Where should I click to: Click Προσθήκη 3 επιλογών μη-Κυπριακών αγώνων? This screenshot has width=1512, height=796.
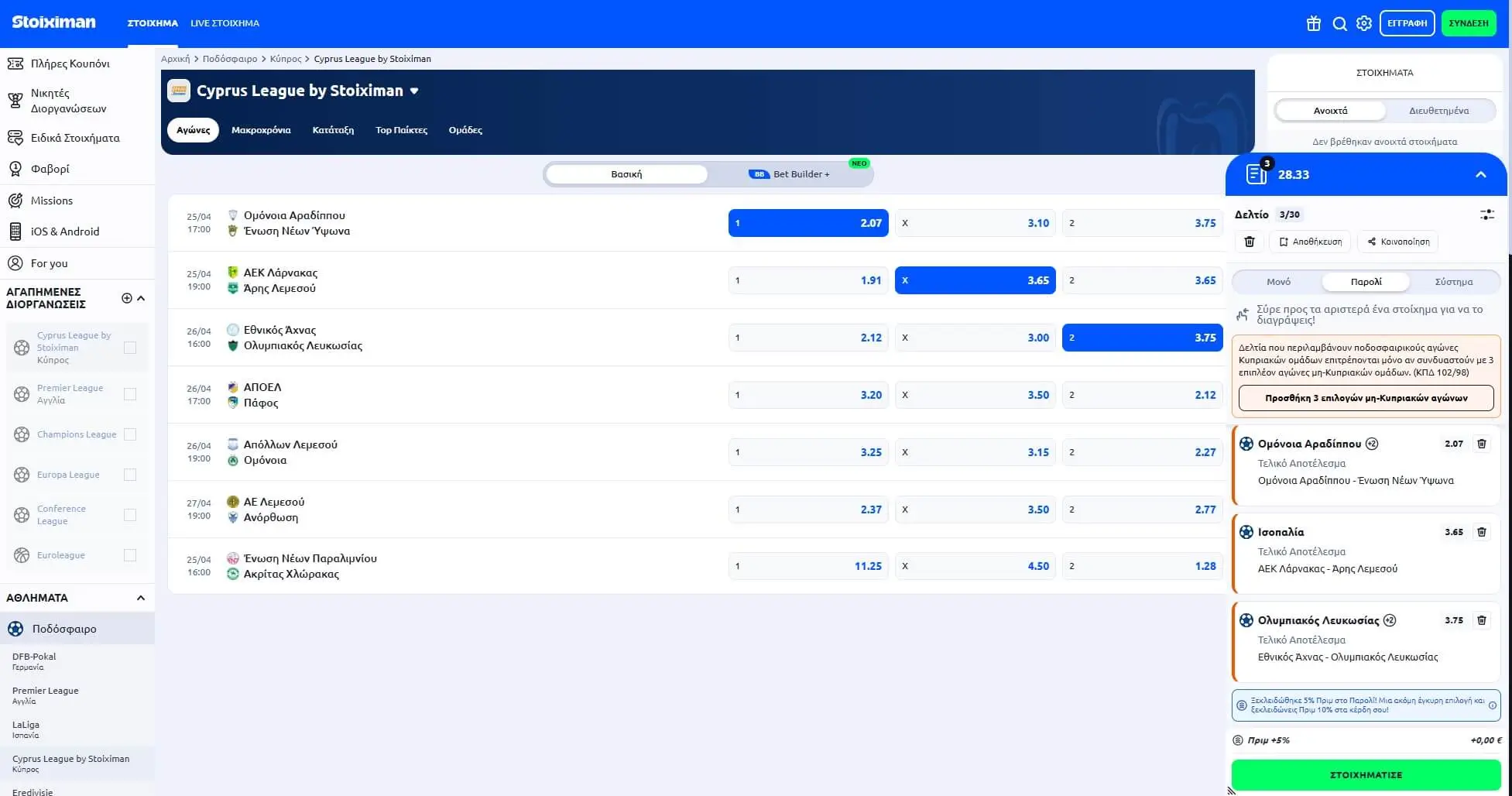(x=1366, y=398)
